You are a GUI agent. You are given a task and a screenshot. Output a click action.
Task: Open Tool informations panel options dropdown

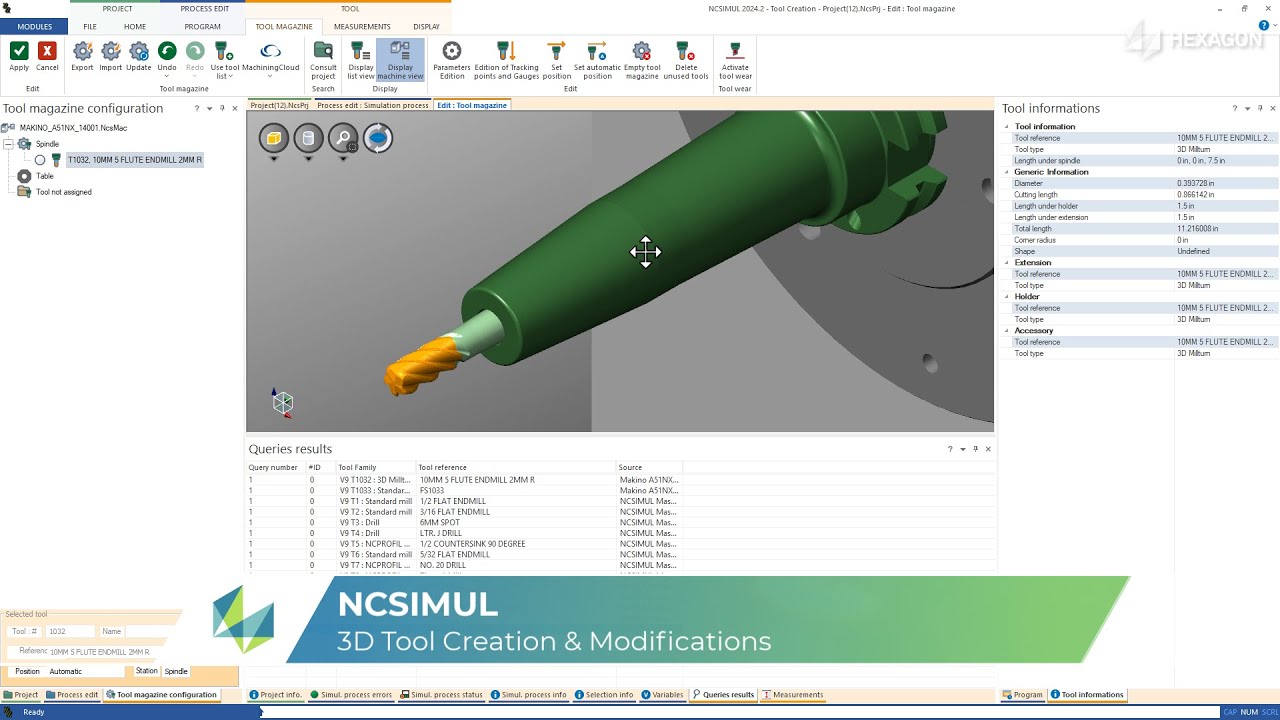coord(1247,108)
